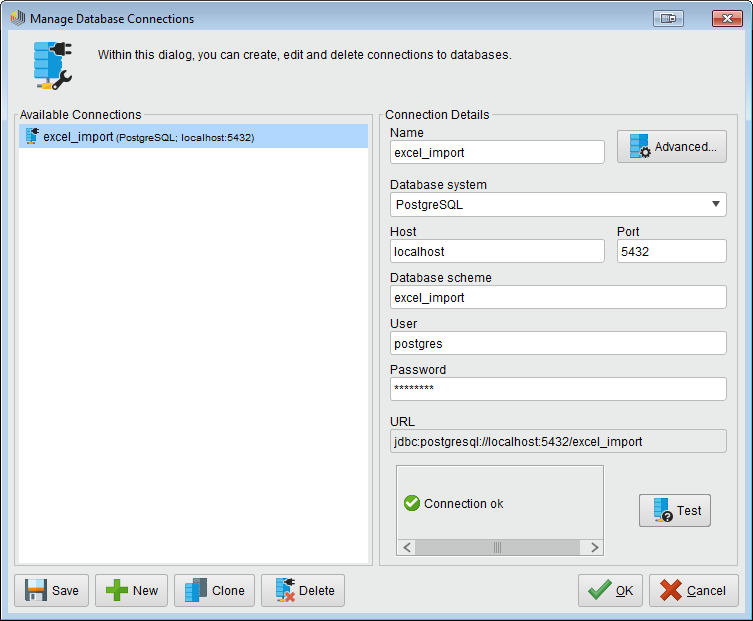Close the Manage Database Connections window
753x621 pixels.
(727, 18)
